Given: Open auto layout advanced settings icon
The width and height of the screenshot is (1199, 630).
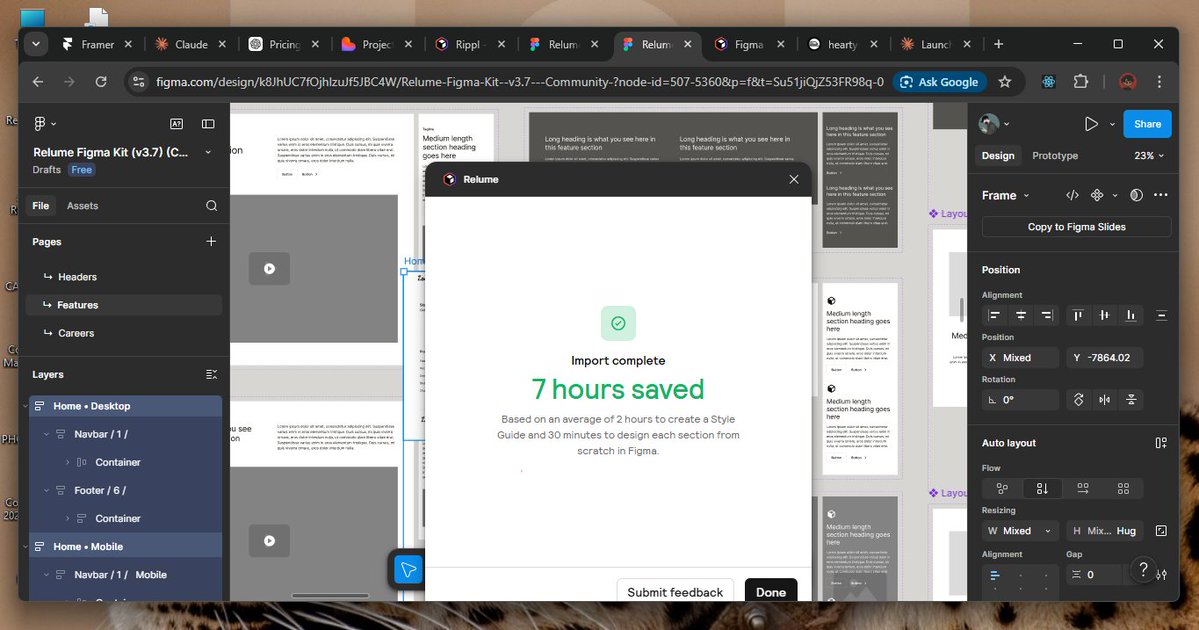Looking at the screenshot, I should click(x=1162, y=575).
